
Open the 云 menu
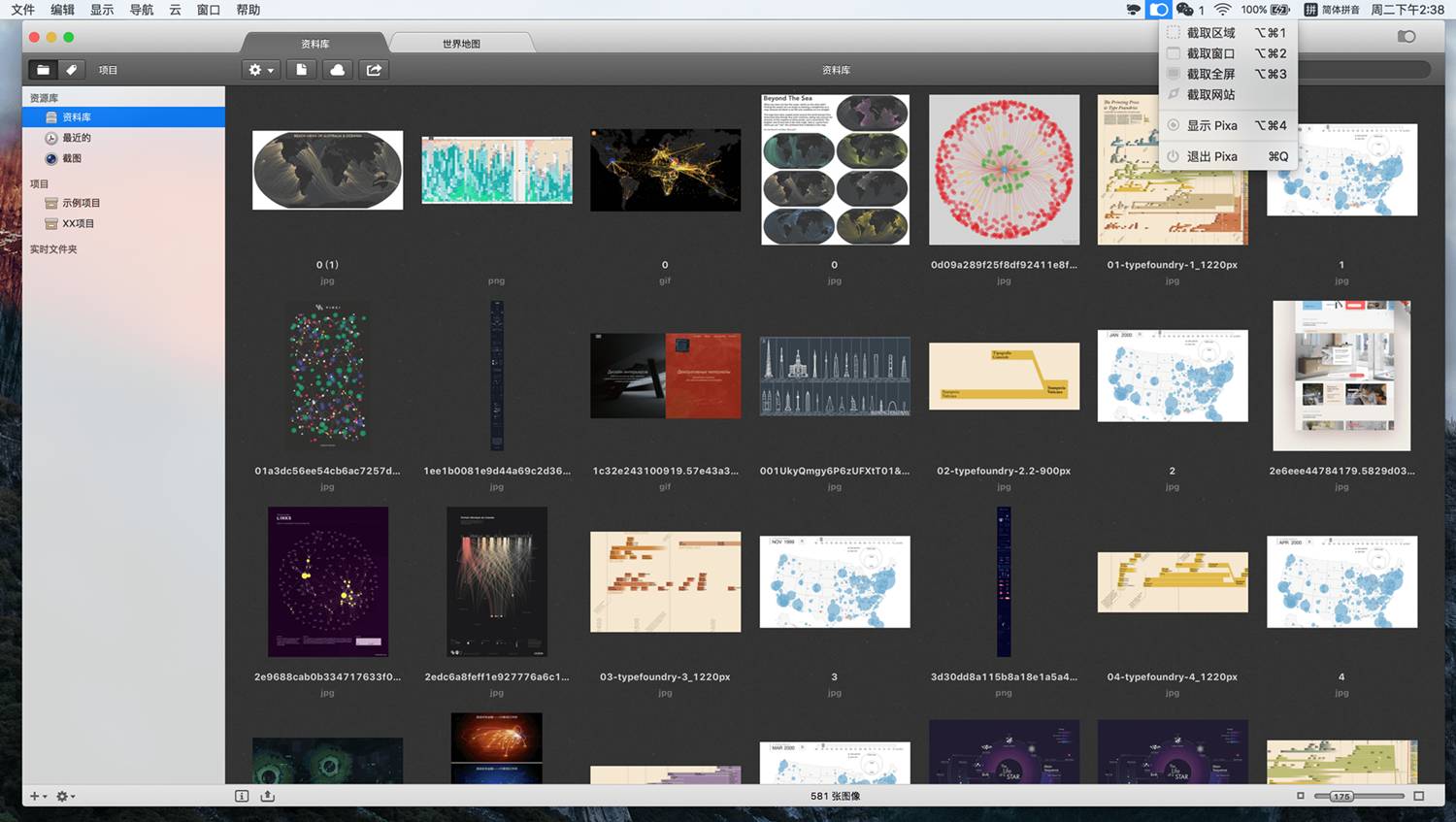pos(175,10)
